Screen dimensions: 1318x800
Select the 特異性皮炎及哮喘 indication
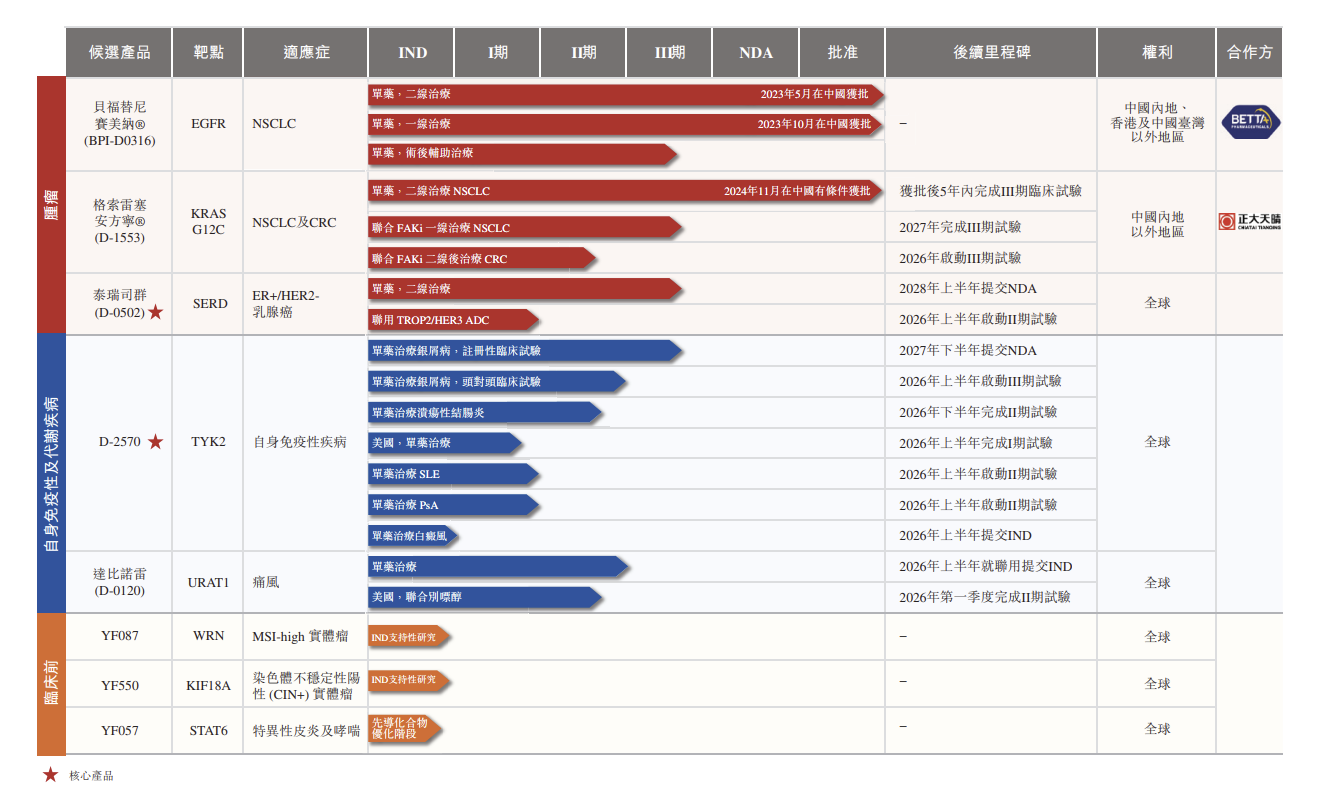point(306,730)
